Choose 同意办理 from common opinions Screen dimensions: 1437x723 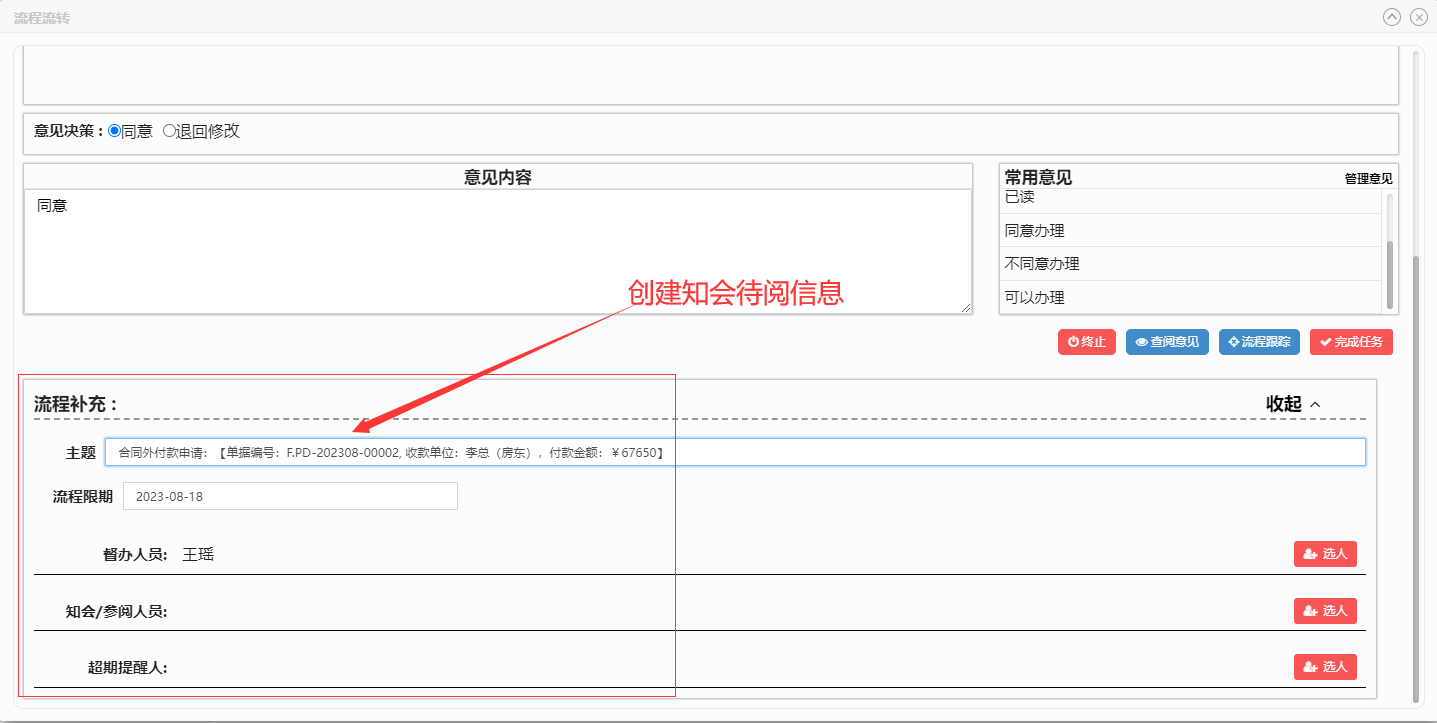pyautogui.click(x=1034, y=231)
